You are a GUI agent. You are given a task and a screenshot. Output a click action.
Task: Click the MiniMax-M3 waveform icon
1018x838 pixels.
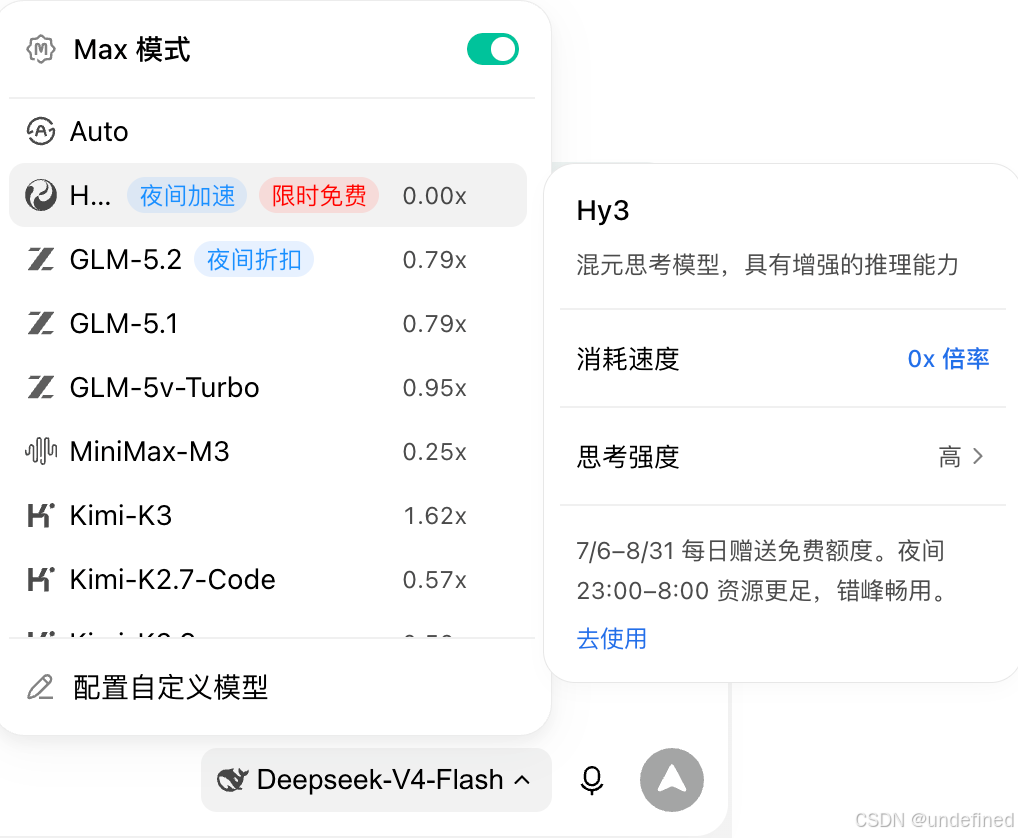(x=41, y=451)
